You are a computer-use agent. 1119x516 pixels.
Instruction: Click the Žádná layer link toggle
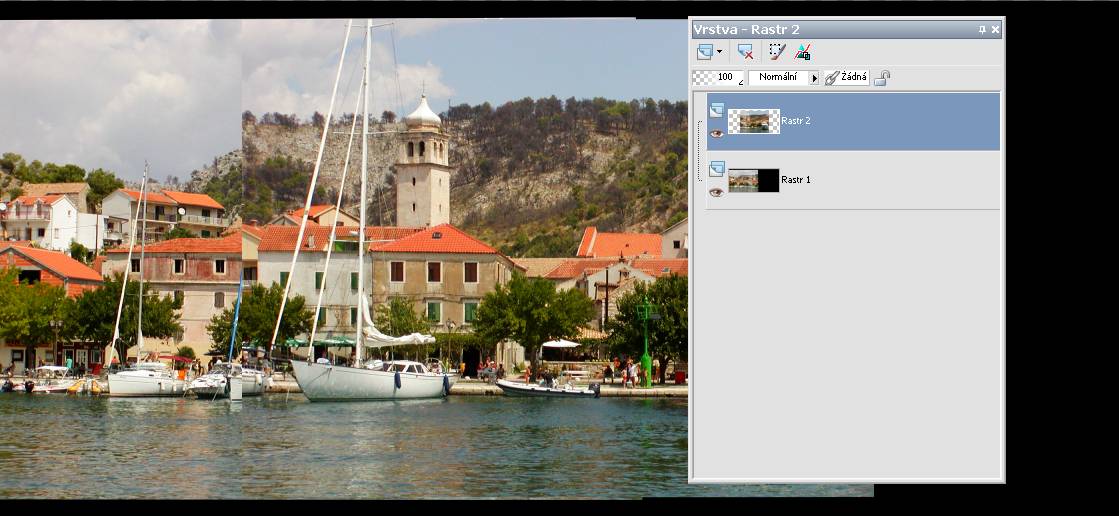[x=847, y=77]
